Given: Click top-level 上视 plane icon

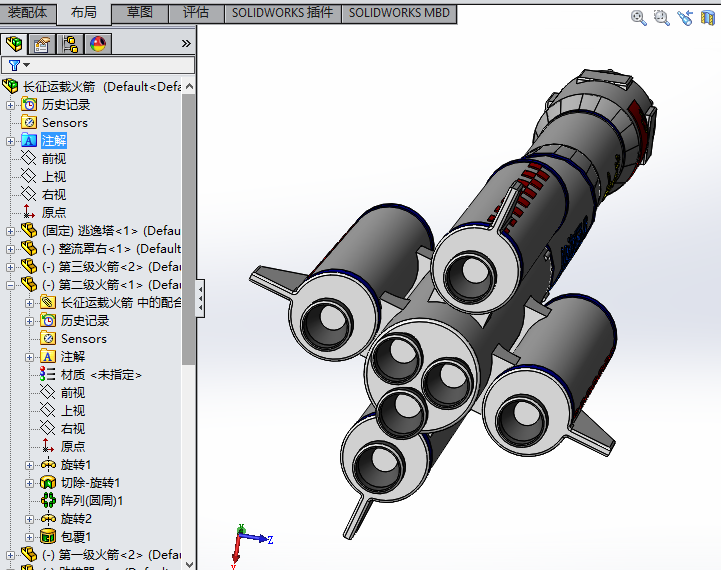Looking at the screenshot, I should pos(29,176).
